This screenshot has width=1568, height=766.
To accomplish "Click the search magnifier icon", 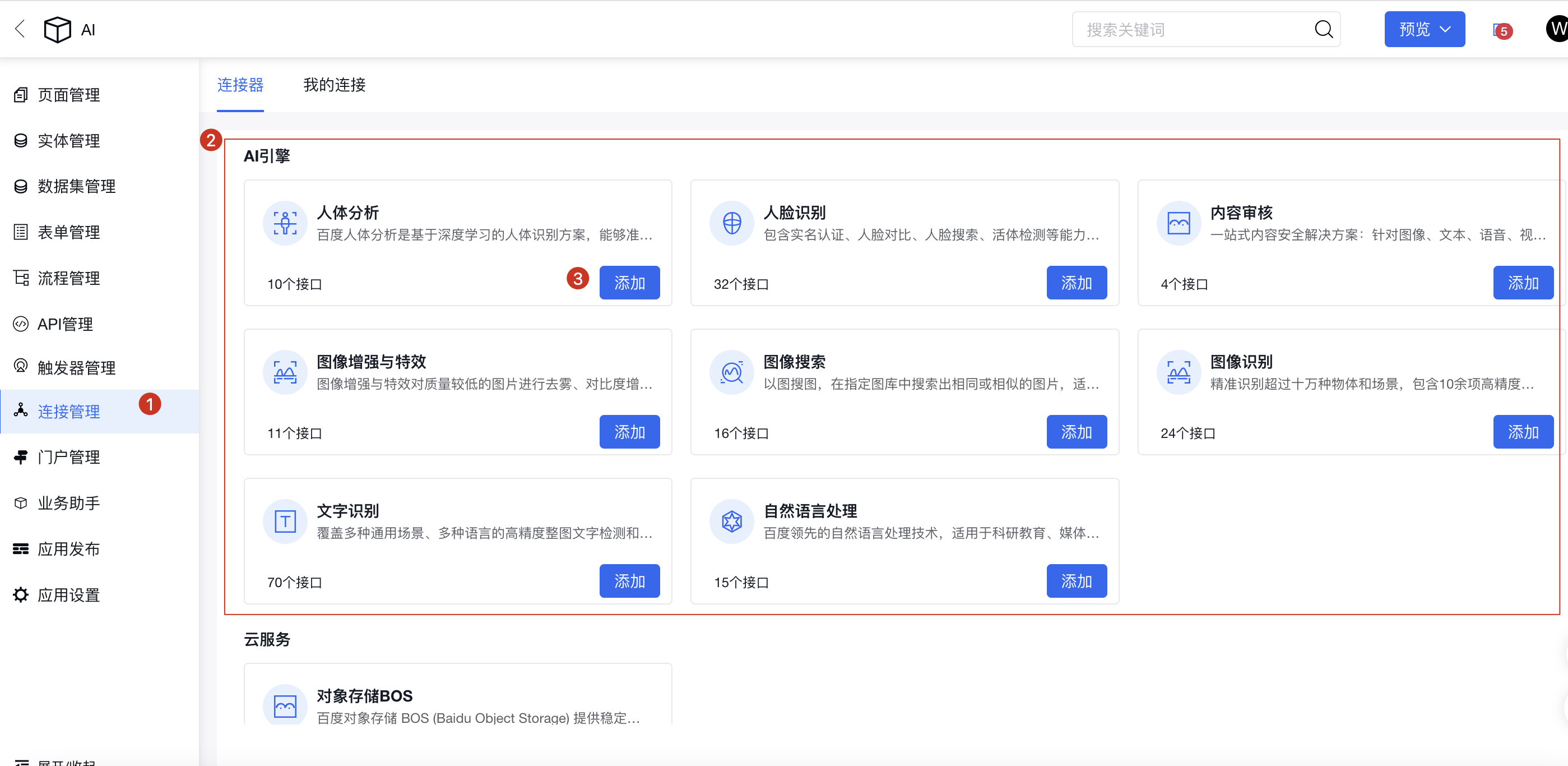I will (x=1323, y=29).
